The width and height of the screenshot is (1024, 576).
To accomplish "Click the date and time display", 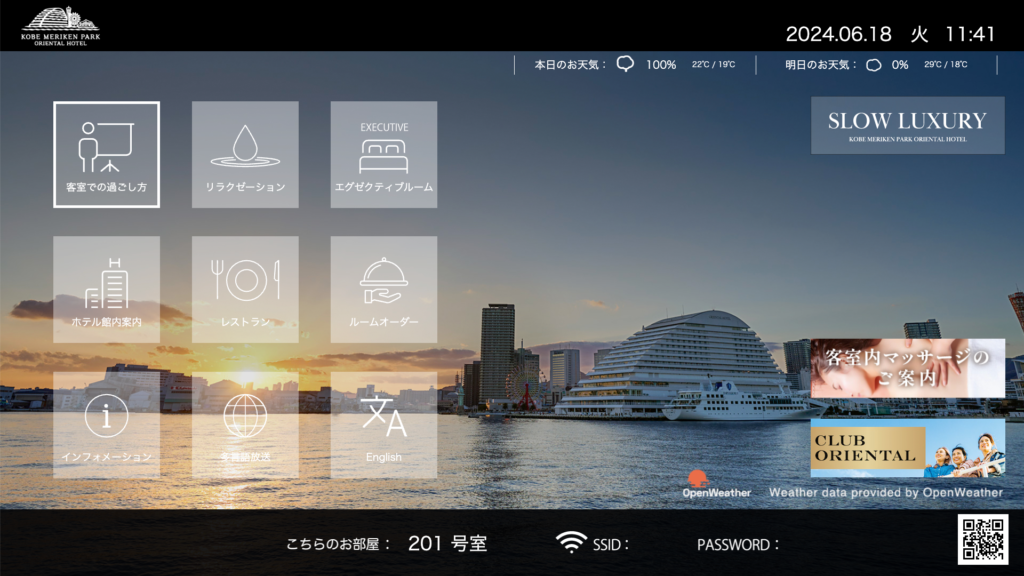I will pyautogui.click(x=889, y=34).
